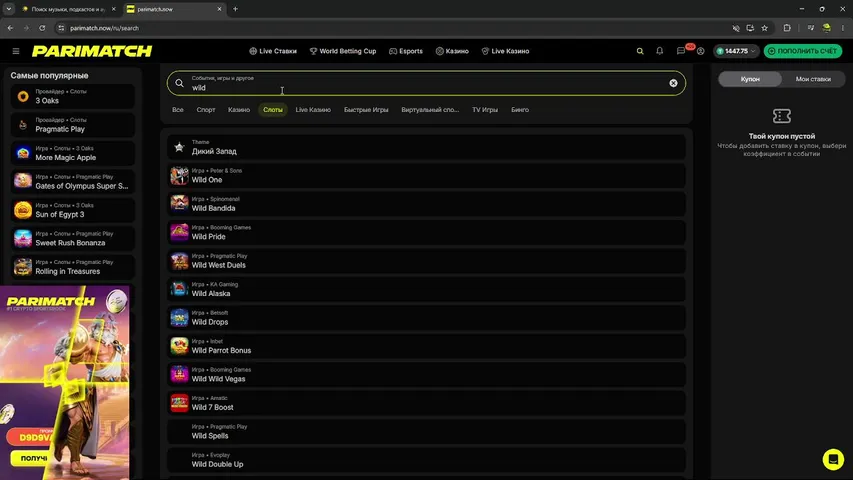Viewport: 853px width, 480px height.
Task: Switch to the Мои ставки toggle
Action: click(x=813, y=79)
